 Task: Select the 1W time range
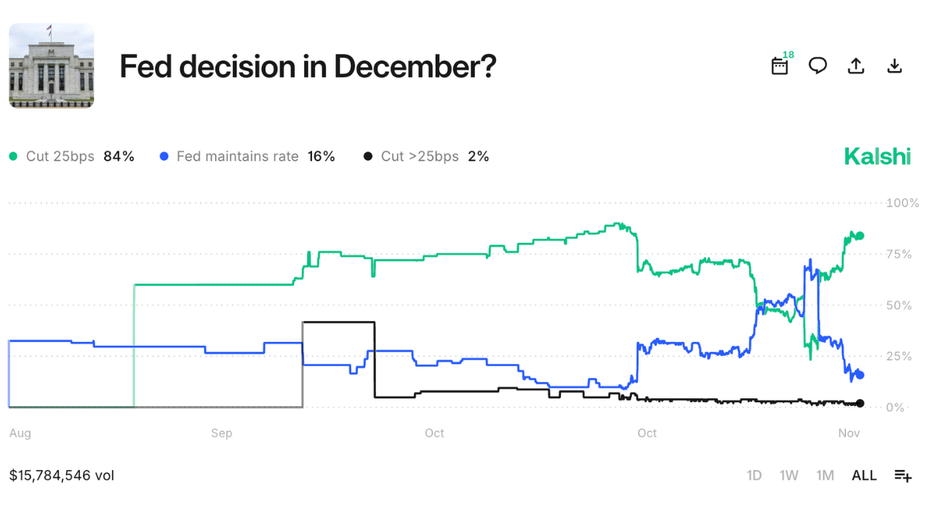(x=789, y=475)
